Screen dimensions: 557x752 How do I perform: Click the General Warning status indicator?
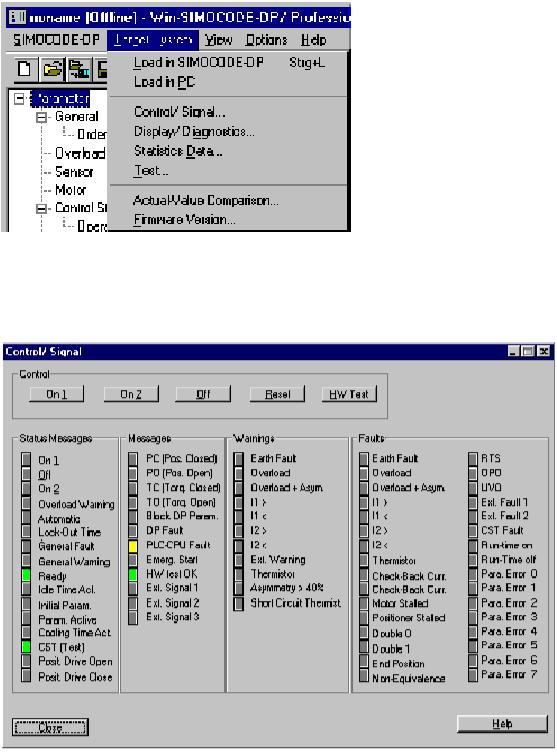coord(26,561)
